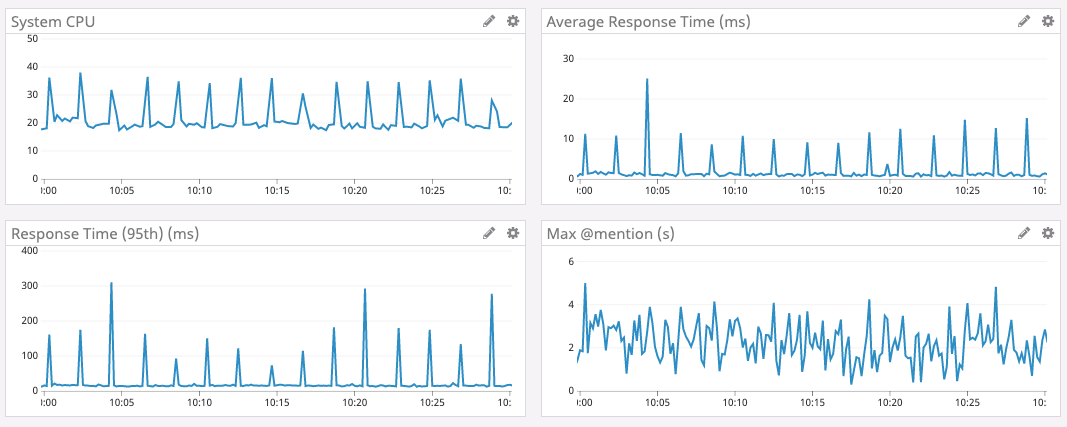This screenshot has width=1067, height=427.
Task: Click the System CPU panel title
Action: coord(53,22)
